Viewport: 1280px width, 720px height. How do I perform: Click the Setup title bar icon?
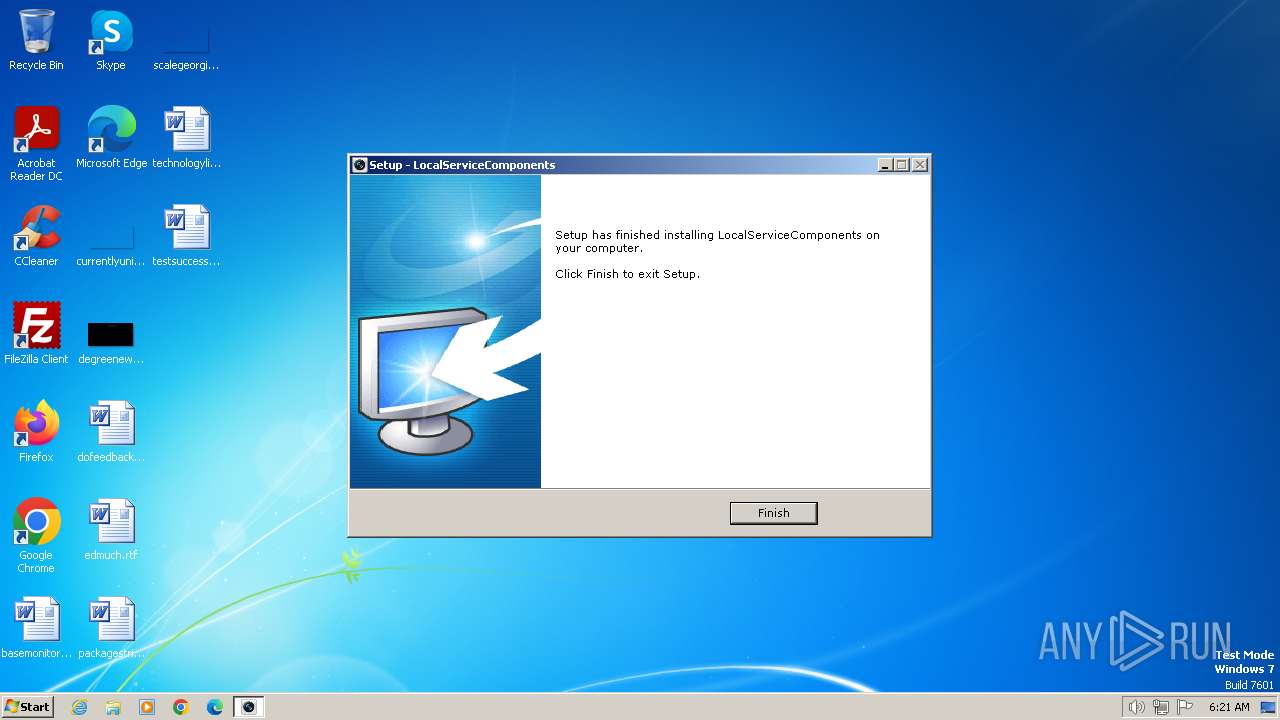pos(360,165)
